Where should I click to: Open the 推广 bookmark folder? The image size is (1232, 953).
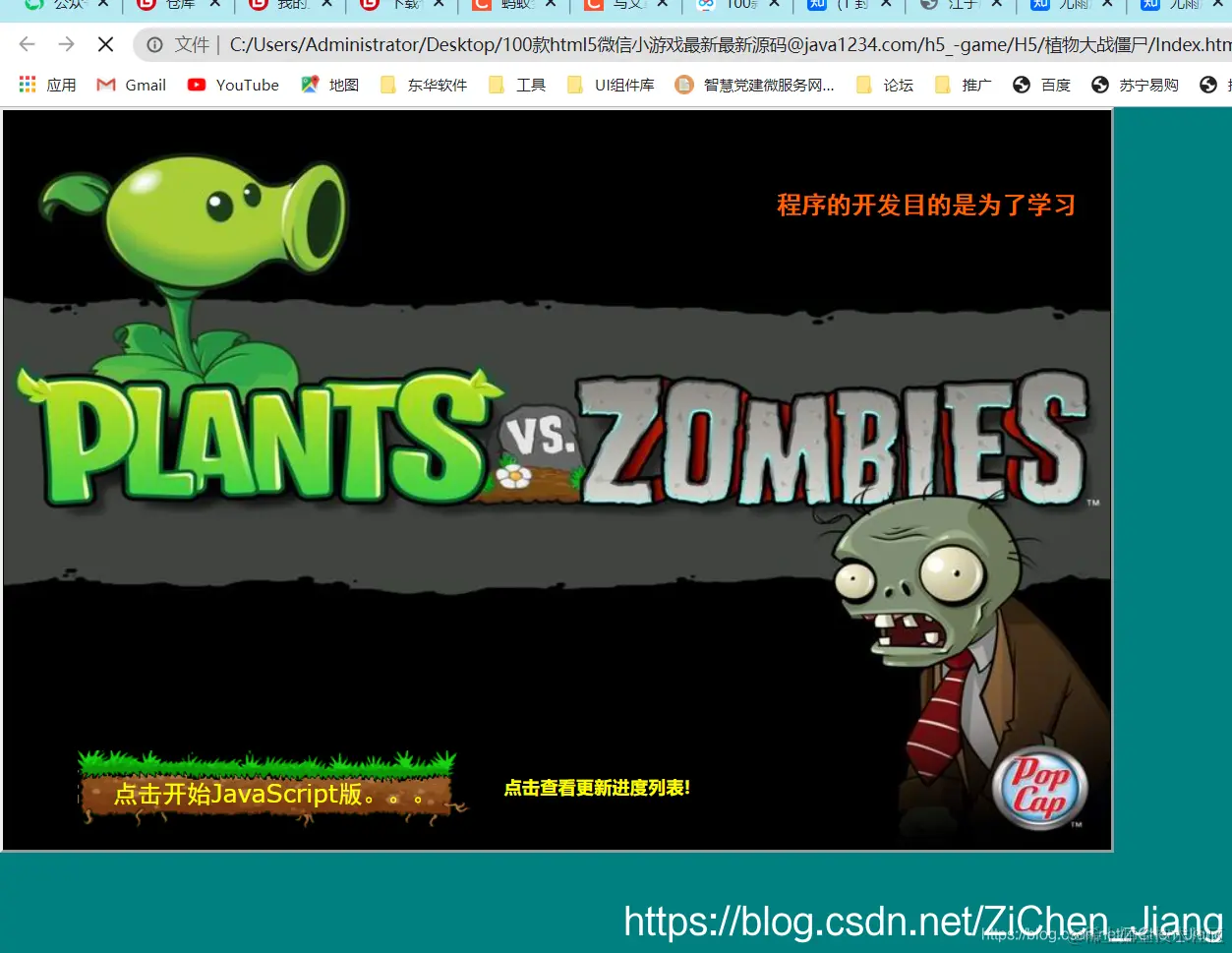click(x=964, y=86)
